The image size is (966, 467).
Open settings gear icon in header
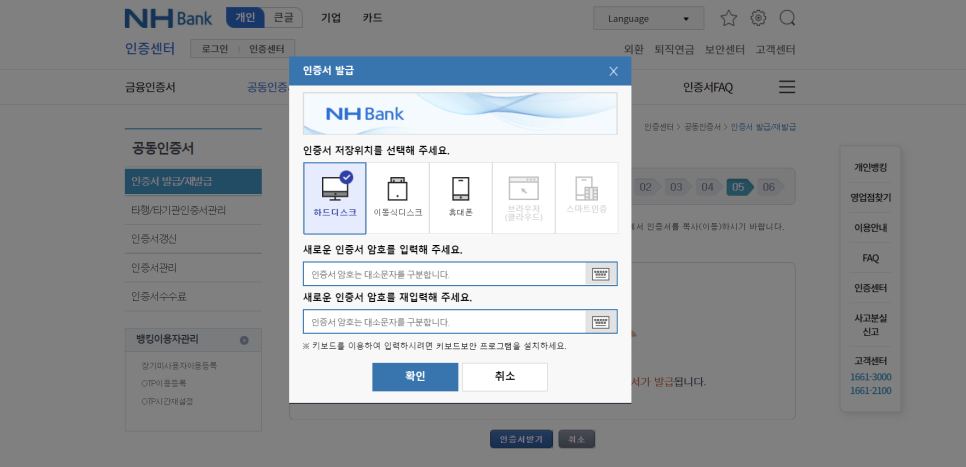pos(758,18)
